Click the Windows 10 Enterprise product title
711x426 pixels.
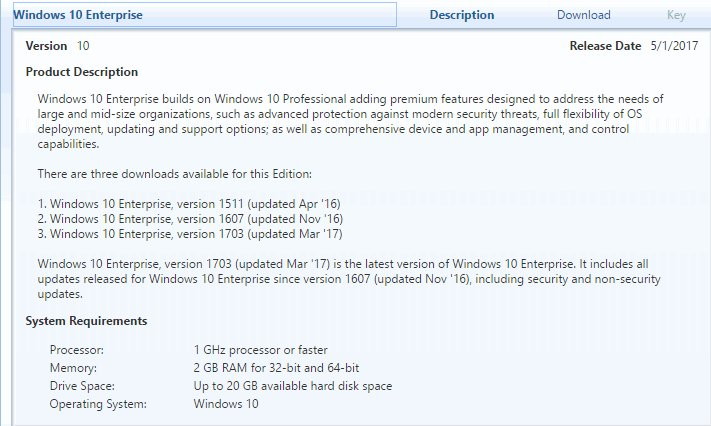click(78, 15)
